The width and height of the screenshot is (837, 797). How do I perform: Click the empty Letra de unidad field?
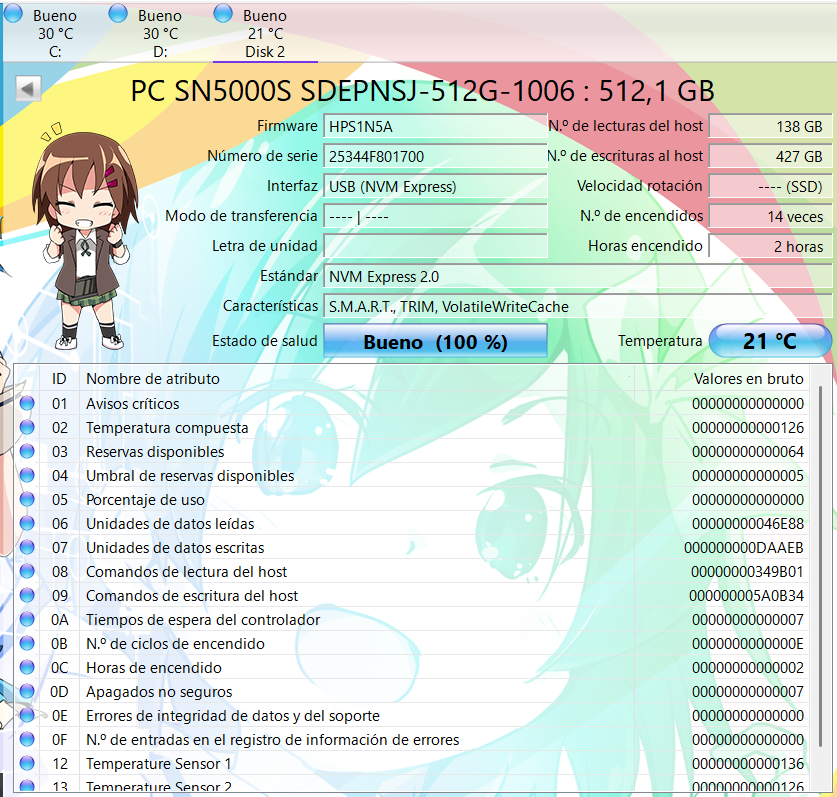(x=435, y=246)
